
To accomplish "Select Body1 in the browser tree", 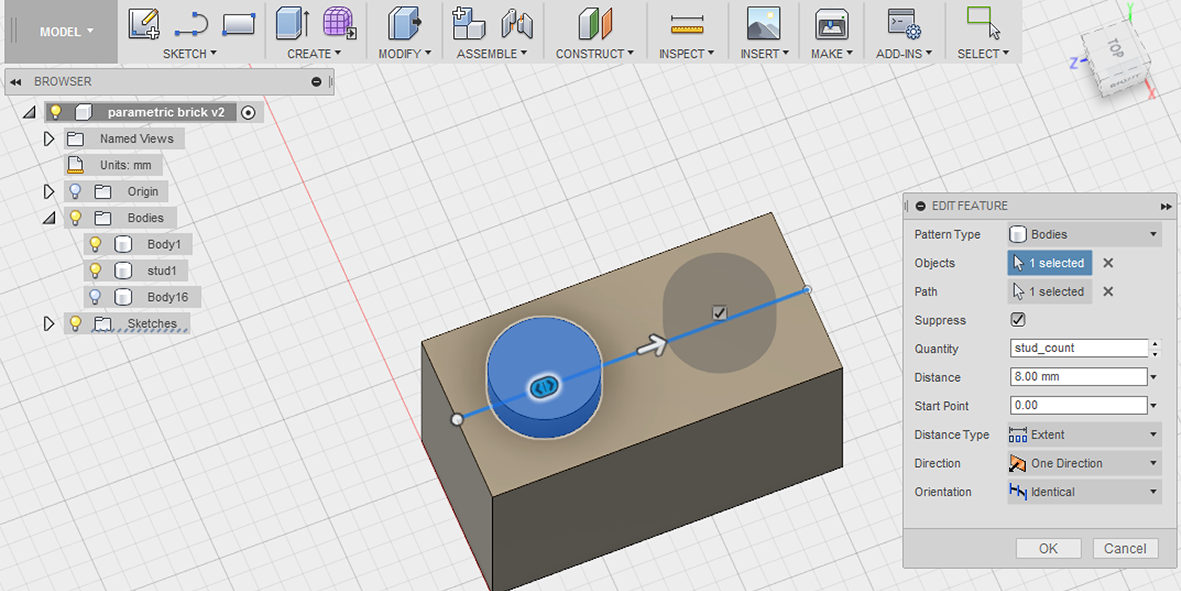I will point(164,244).
